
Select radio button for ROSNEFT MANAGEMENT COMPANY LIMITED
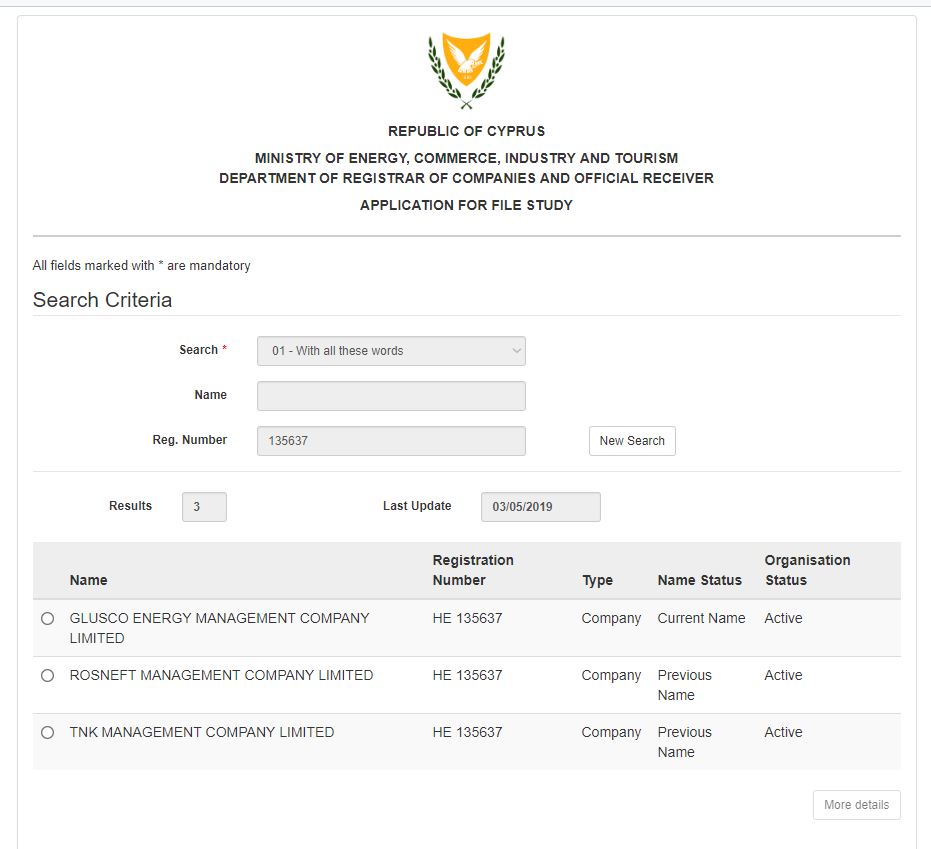[x=48, y=676]
